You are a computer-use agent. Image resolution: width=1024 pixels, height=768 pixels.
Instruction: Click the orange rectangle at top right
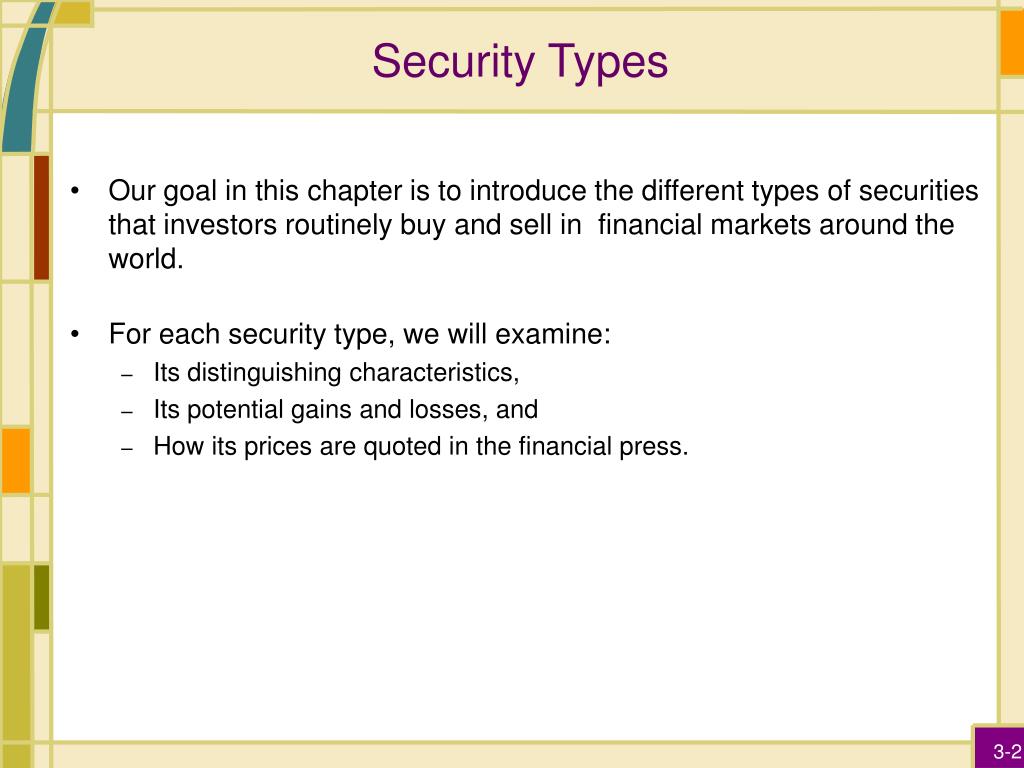[x=1012, y=42]
